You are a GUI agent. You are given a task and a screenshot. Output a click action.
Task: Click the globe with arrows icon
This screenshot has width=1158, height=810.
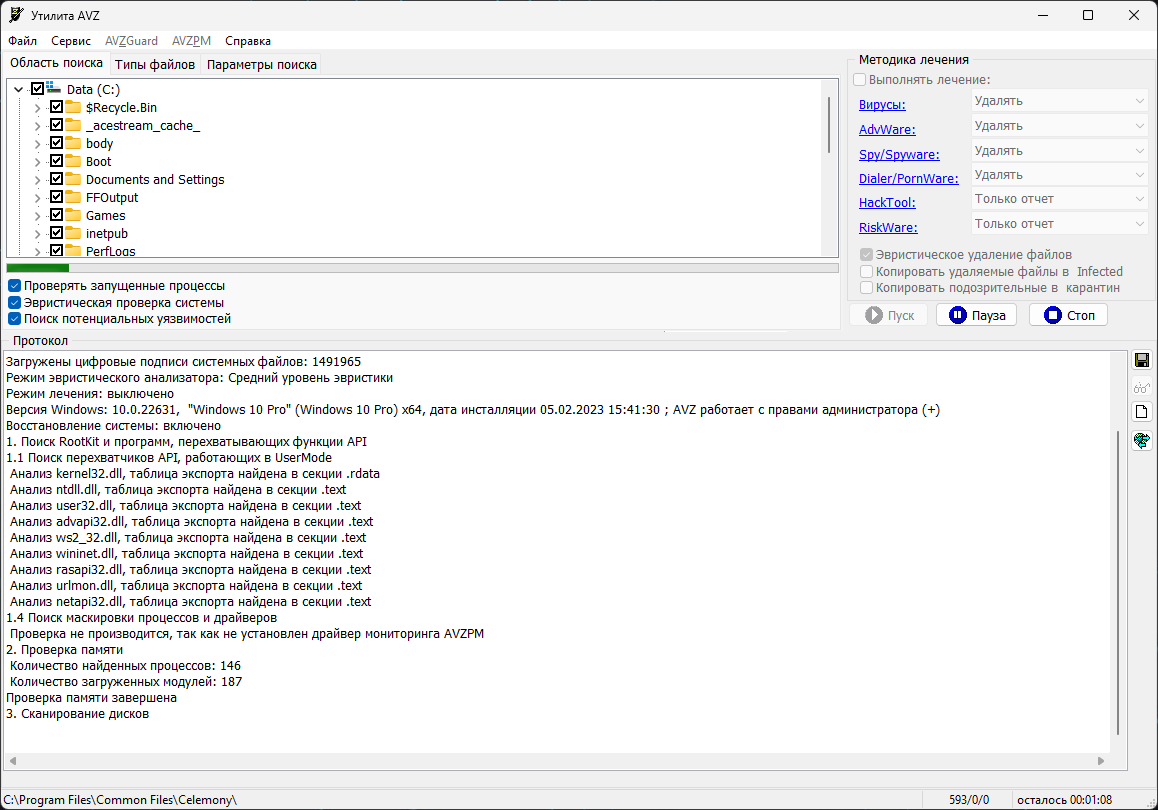(x=1141, y=439)
